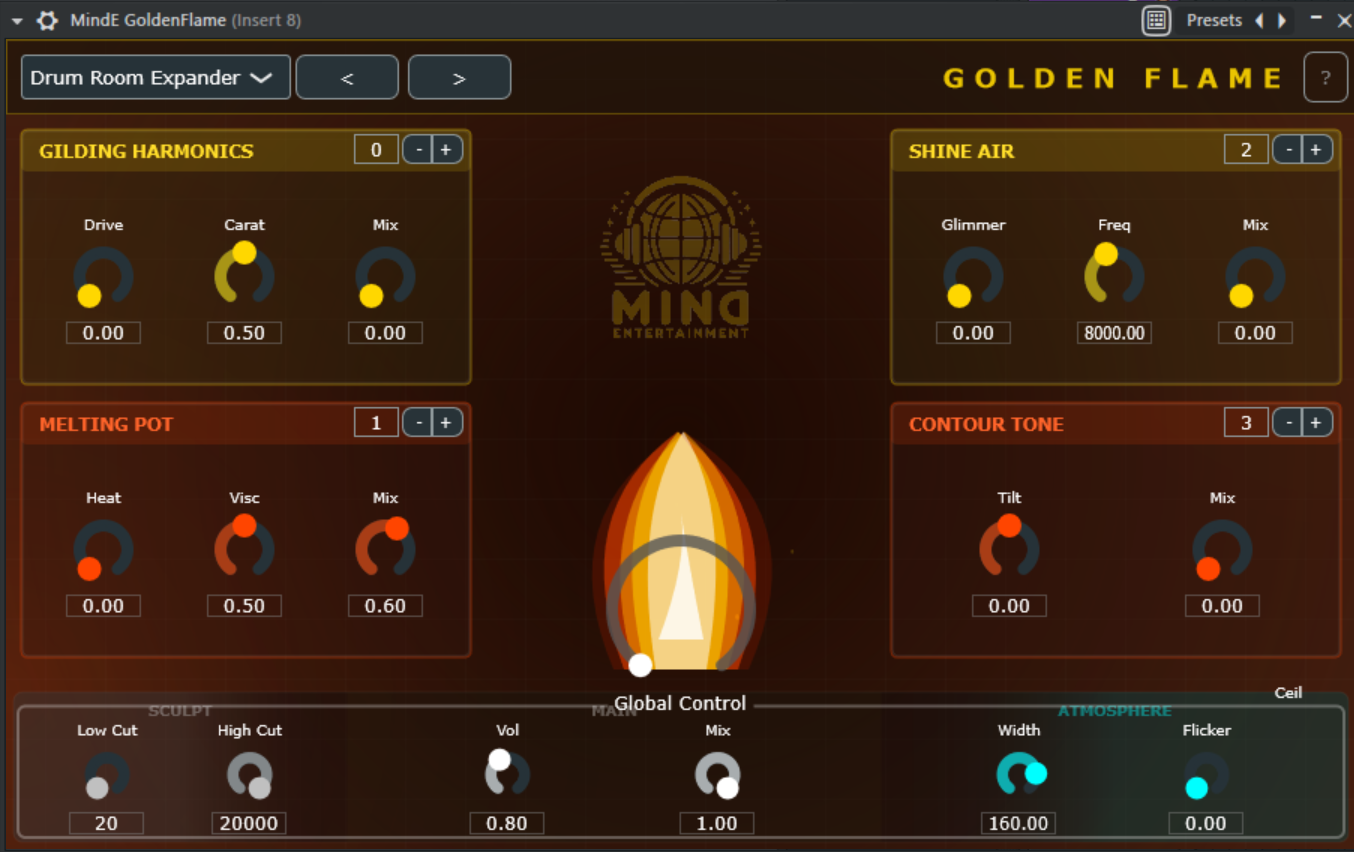Viewport: 1354px width, 852px height.
Task: Click the right arrow beside Presets
Action: tap(1283, 19)
